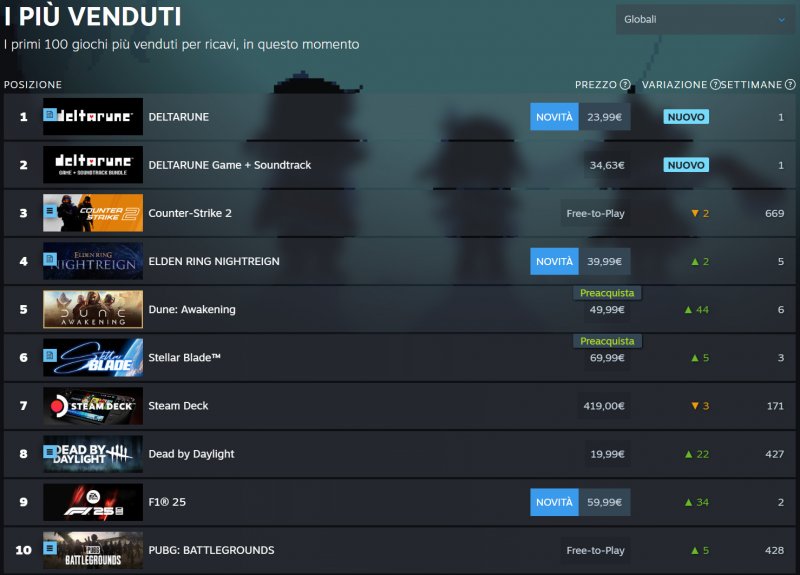Click the 39,99€ price of Nightreign
Image resolution: width=800 pixels, height=575 pixels.
(x=605, y=261)
